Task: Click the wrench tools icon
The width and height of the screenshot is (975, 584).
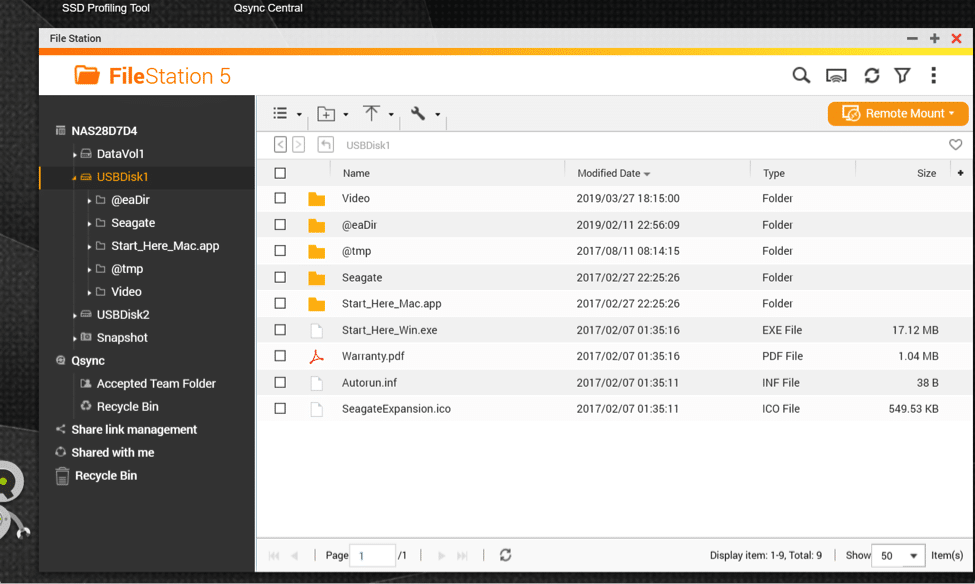Action: (418, 113)
